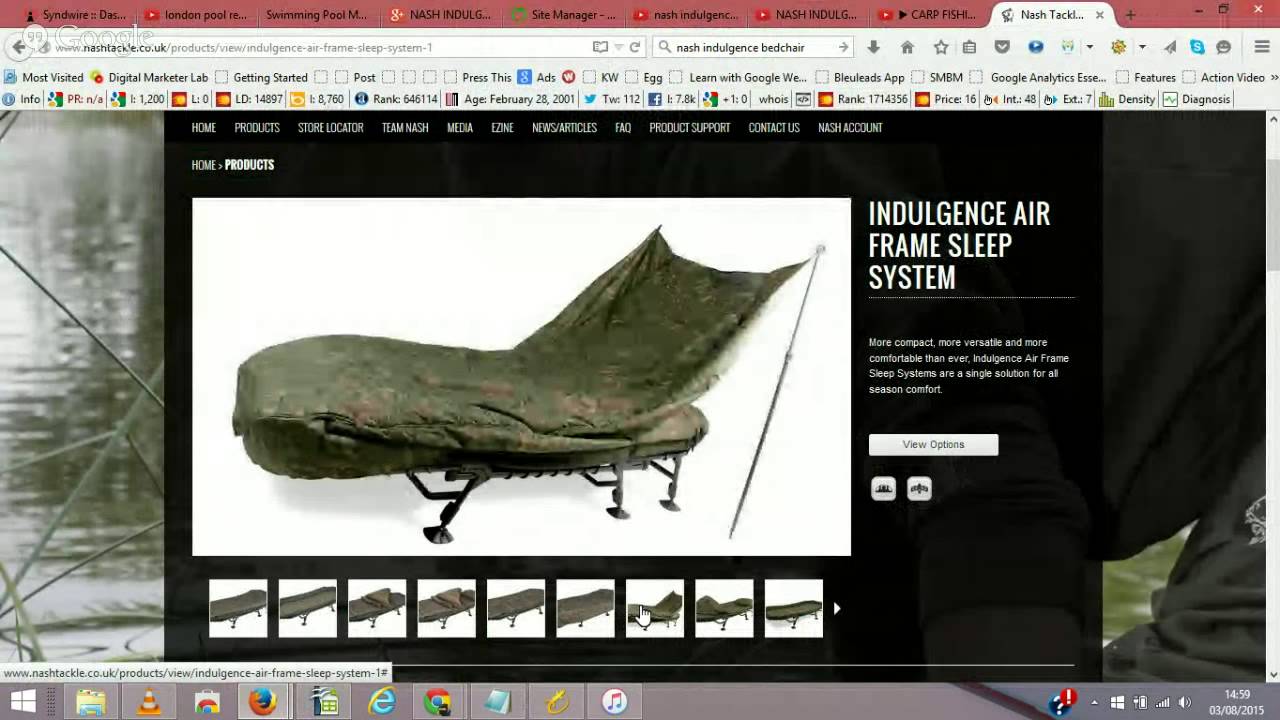Click the View Options button
This screenshot has width=1280, height=720.
tap(933, 445)
